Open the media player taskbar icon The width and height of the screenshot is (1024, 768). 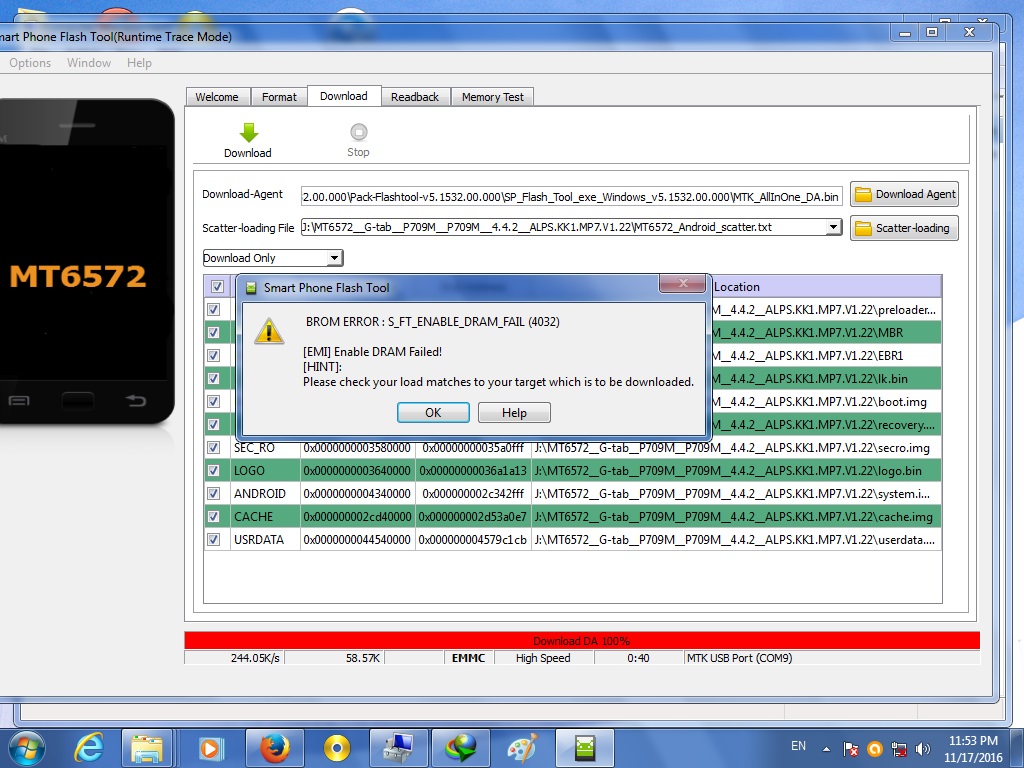coord(210,748)
